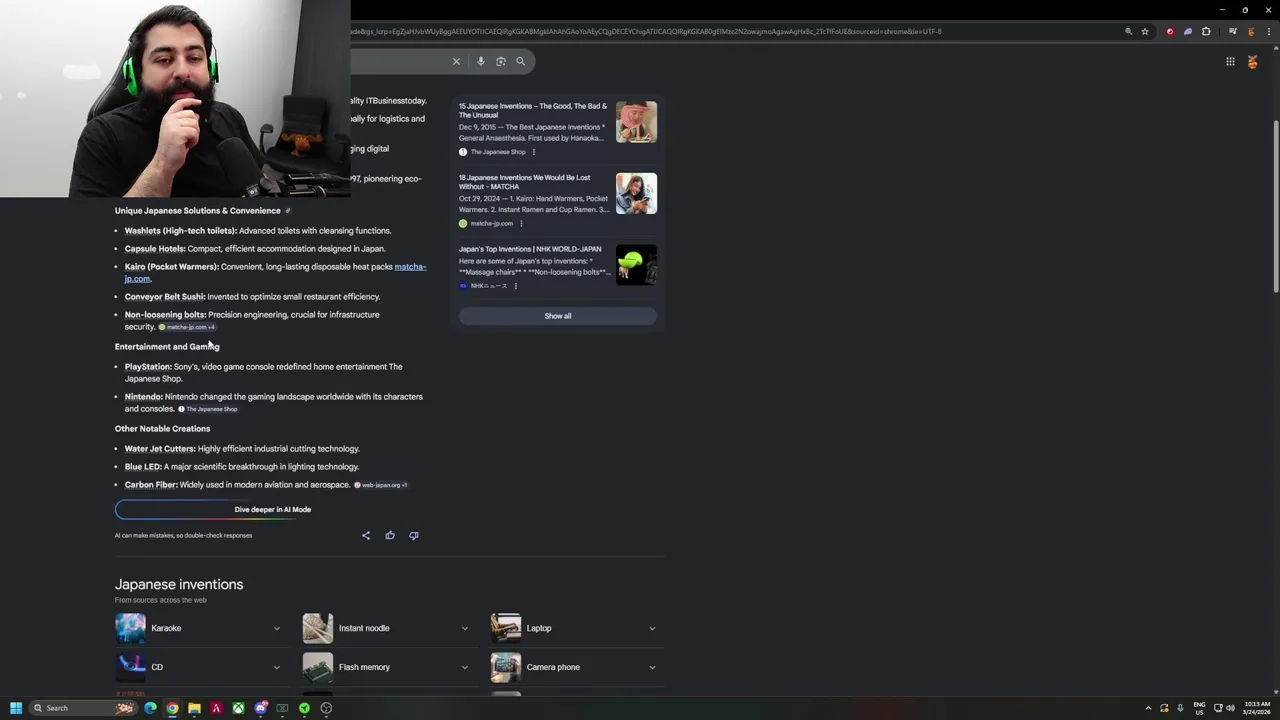Copy link icon beside Unique Japanese Solutions heading
The height and width of the screenshot is (720, 1280).
point(288,211)
